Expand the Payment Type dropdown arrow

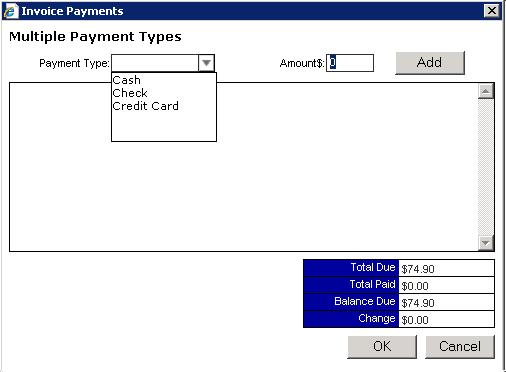click(206, 63)
